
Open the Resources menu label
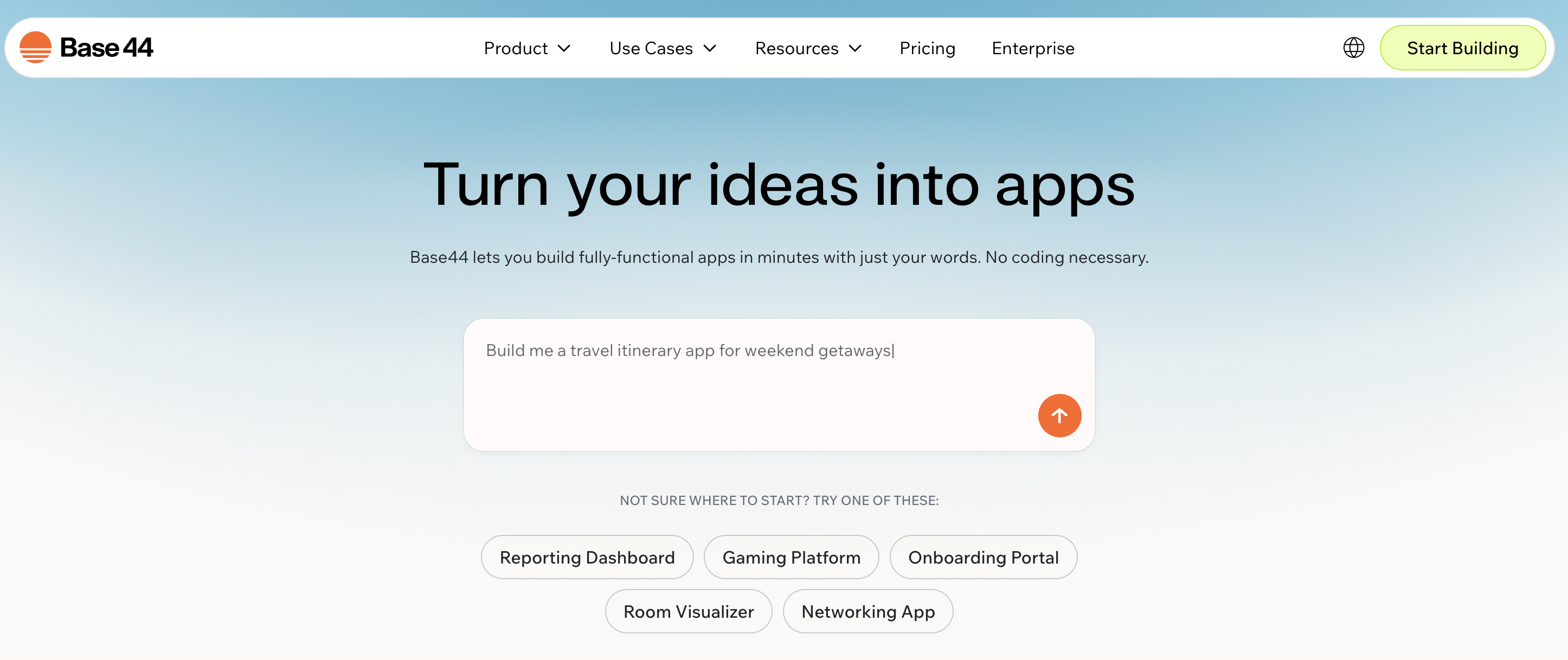(796, 48)
